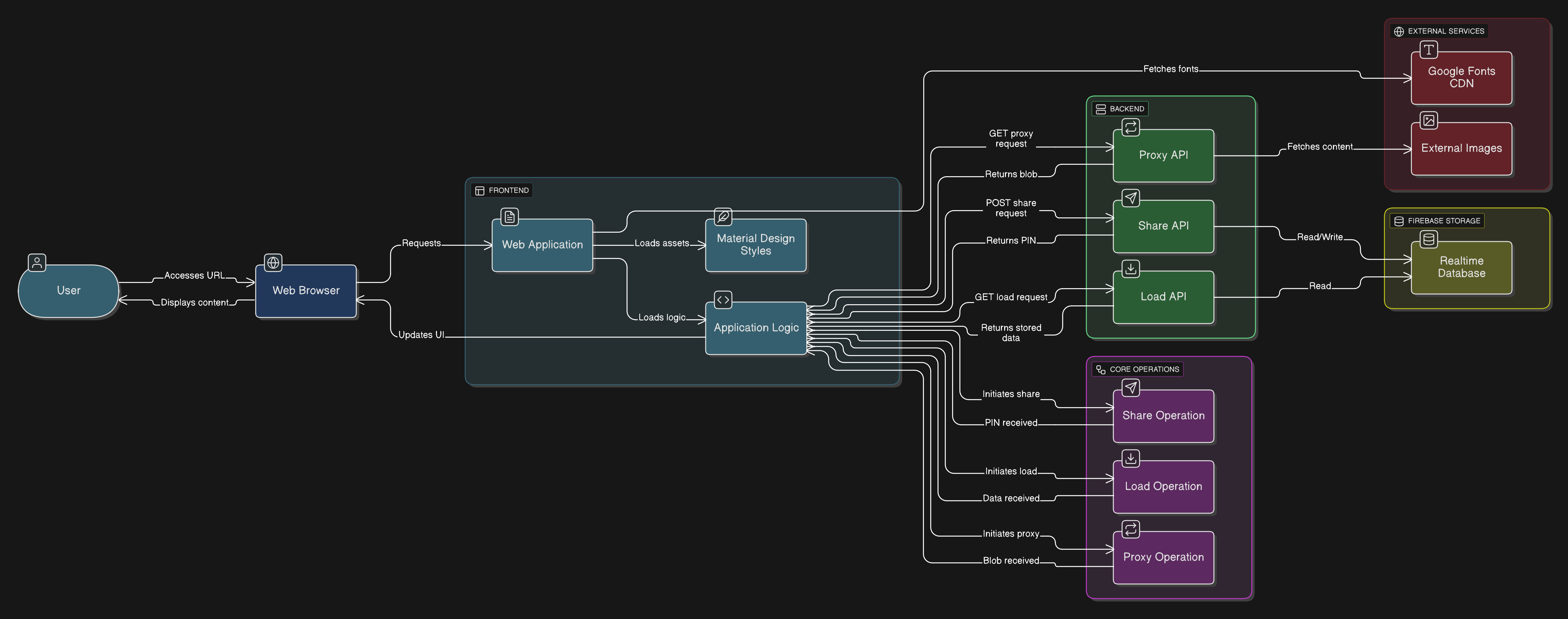The width and height of the screenshot is (1568, 619).
Task: Click the Updates UI edge label
Action: tap(421, 334)
